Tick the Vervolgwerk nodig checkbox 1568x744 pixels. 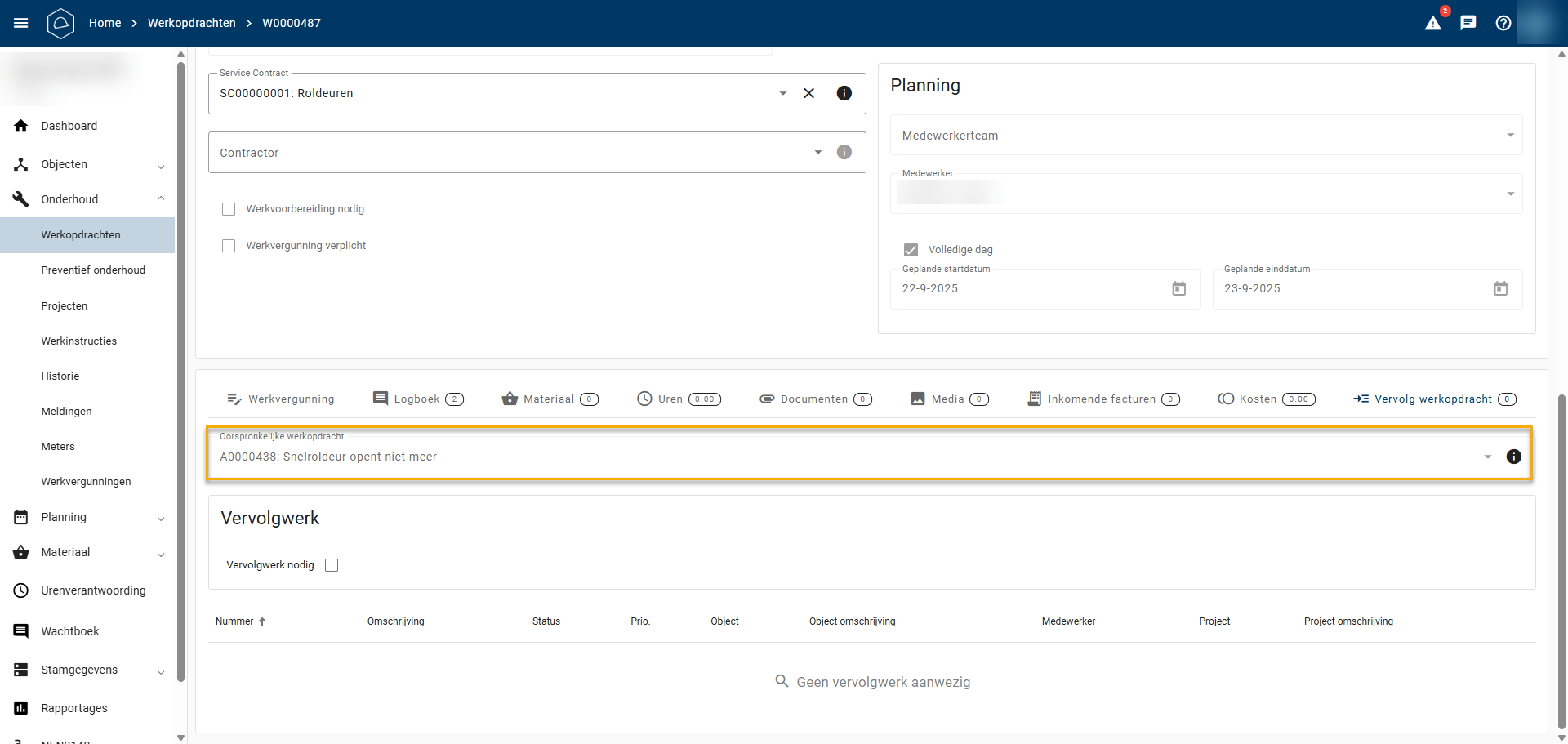coord(332,565)
